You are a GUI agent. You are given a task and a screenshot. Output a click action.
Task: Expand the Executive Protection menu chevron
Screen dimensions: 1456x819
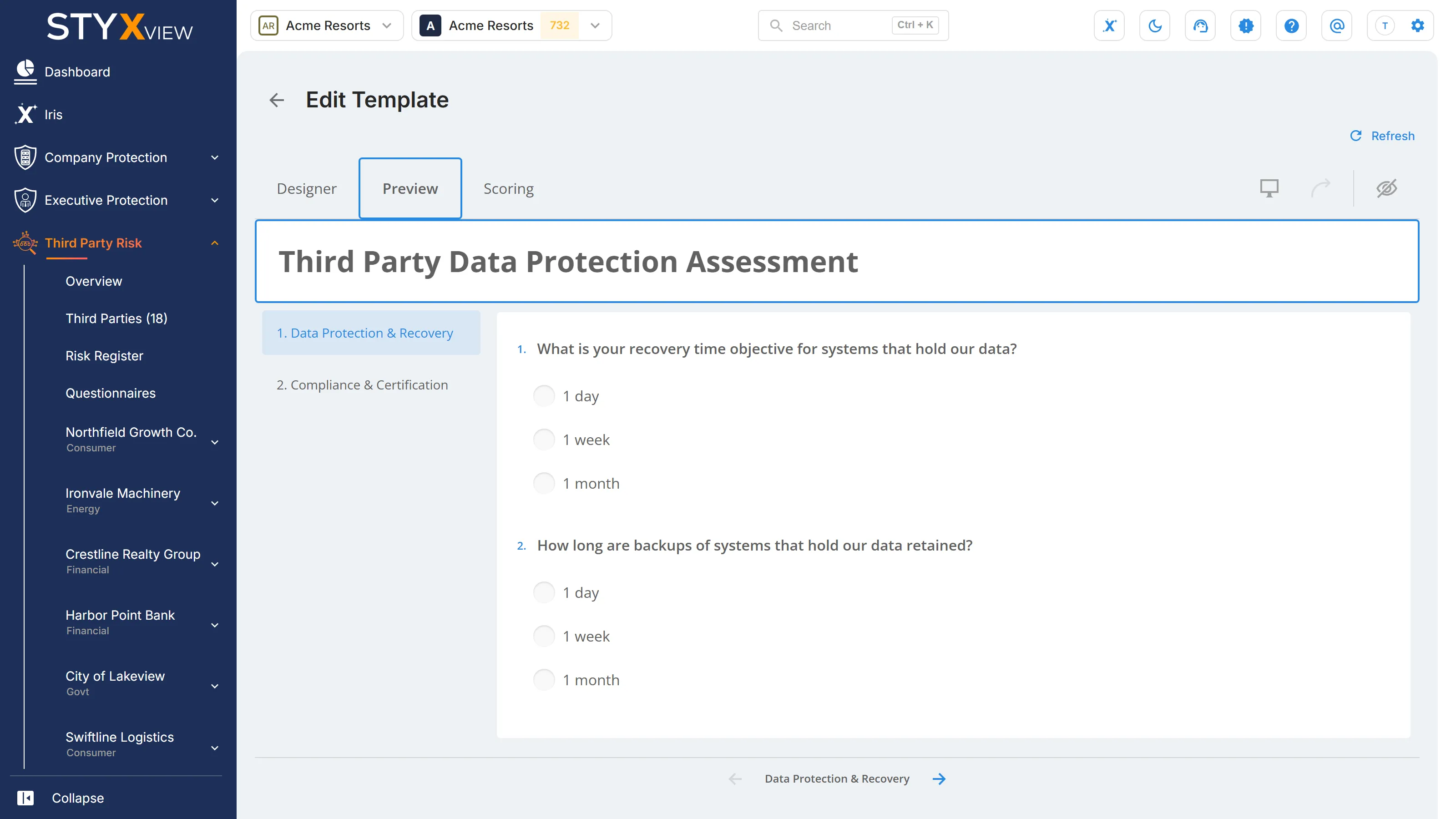click(x=215, y=201)
